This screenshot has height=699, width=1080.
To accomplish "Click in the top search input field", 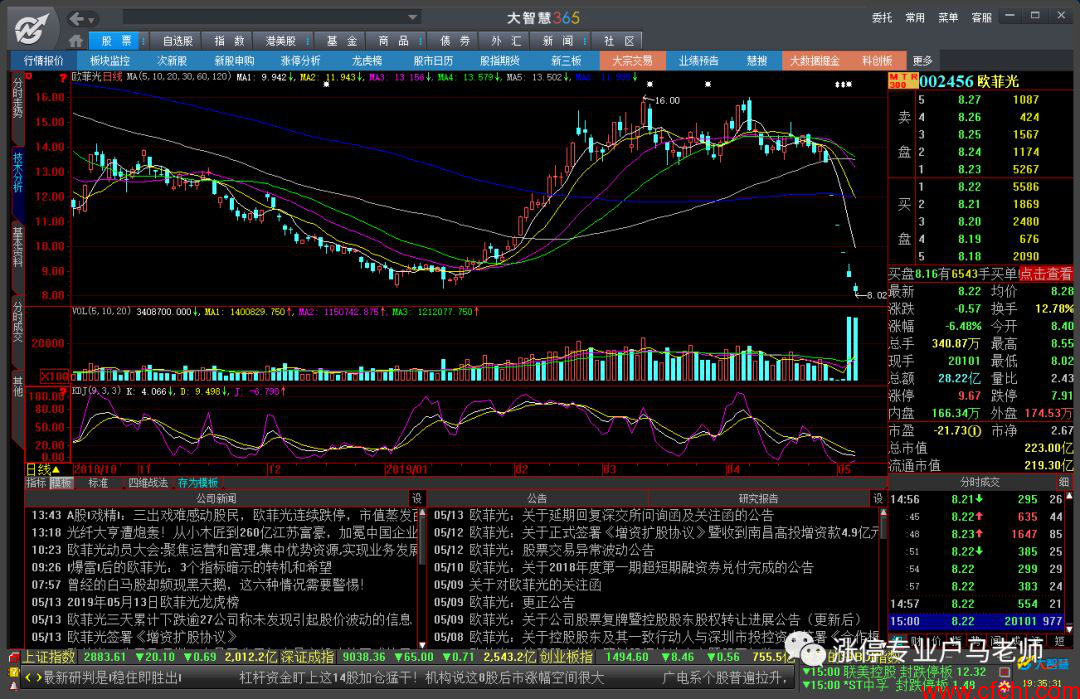I will [x=264, y=18].
